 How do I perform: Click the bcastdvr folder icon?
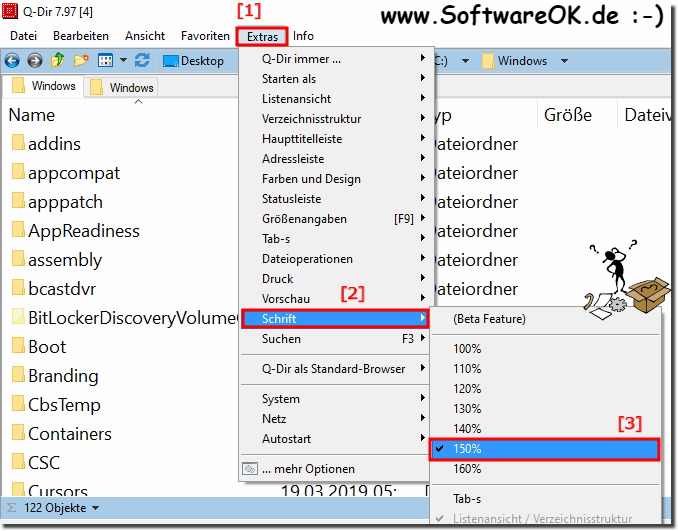pos(18,287)
